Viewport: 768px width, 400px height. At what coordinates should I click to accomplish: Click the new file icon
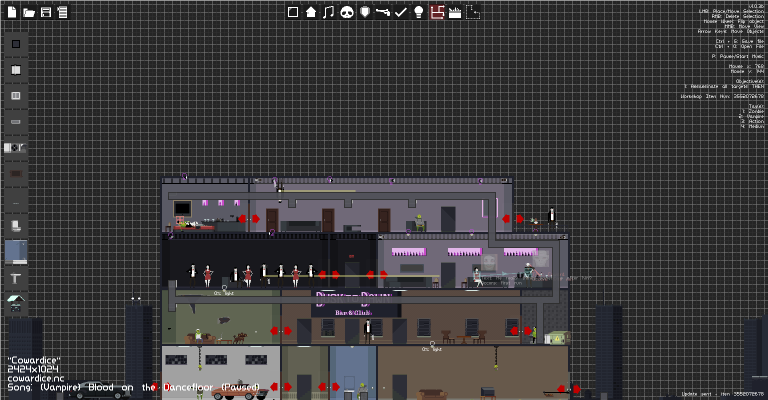pos(12,12)
